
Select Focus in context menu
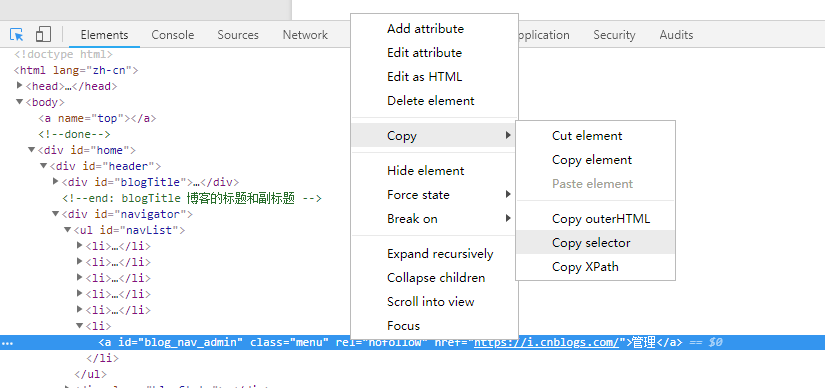(435, 325)
